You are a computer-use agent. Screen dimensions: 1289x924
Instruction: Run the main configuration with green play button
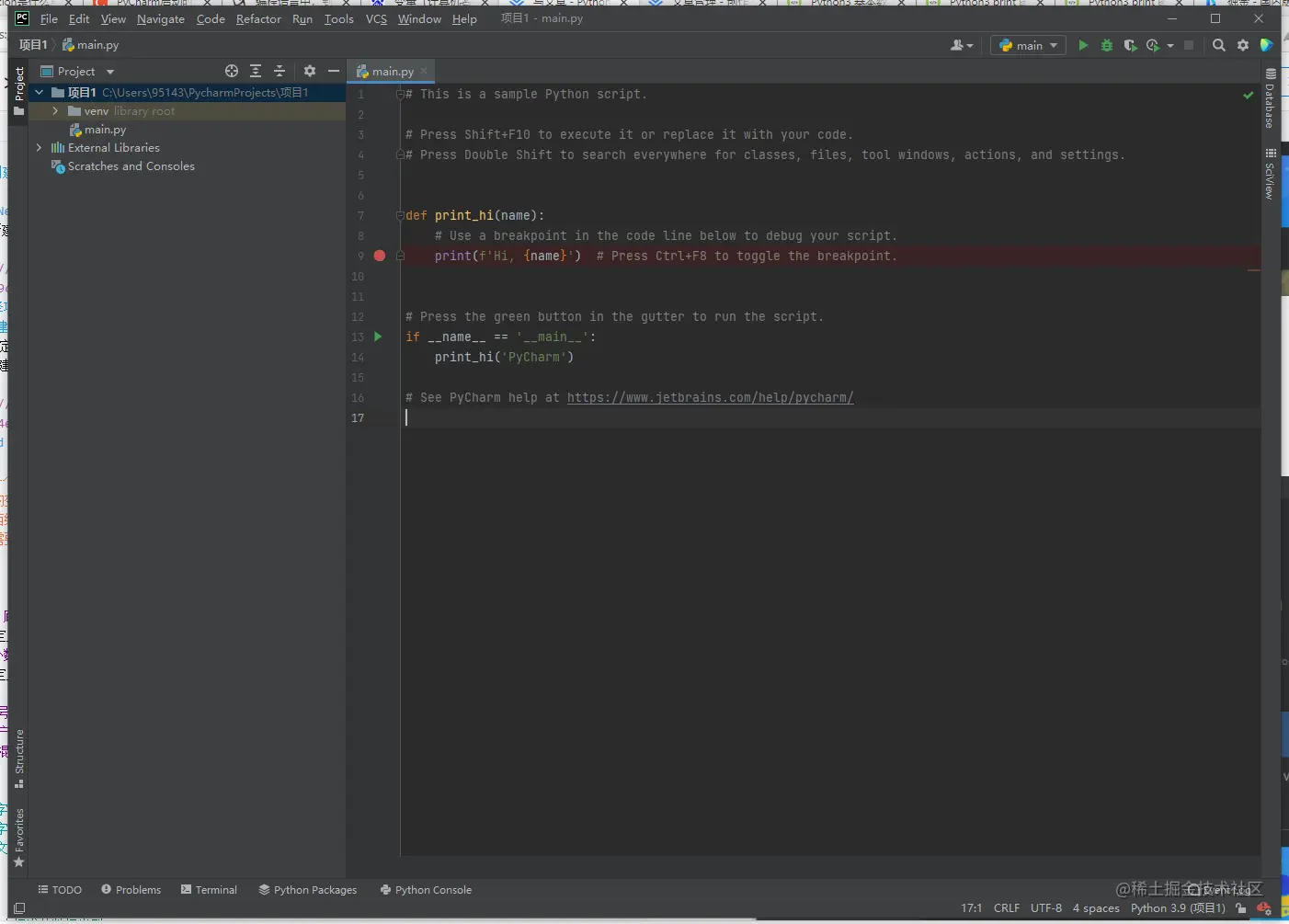(1083, 45)
